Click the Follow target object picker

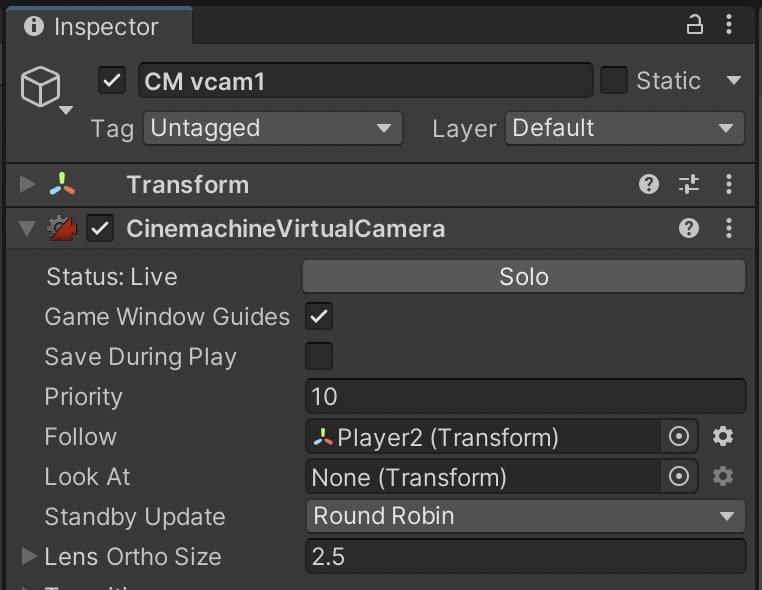pos(679,437)
